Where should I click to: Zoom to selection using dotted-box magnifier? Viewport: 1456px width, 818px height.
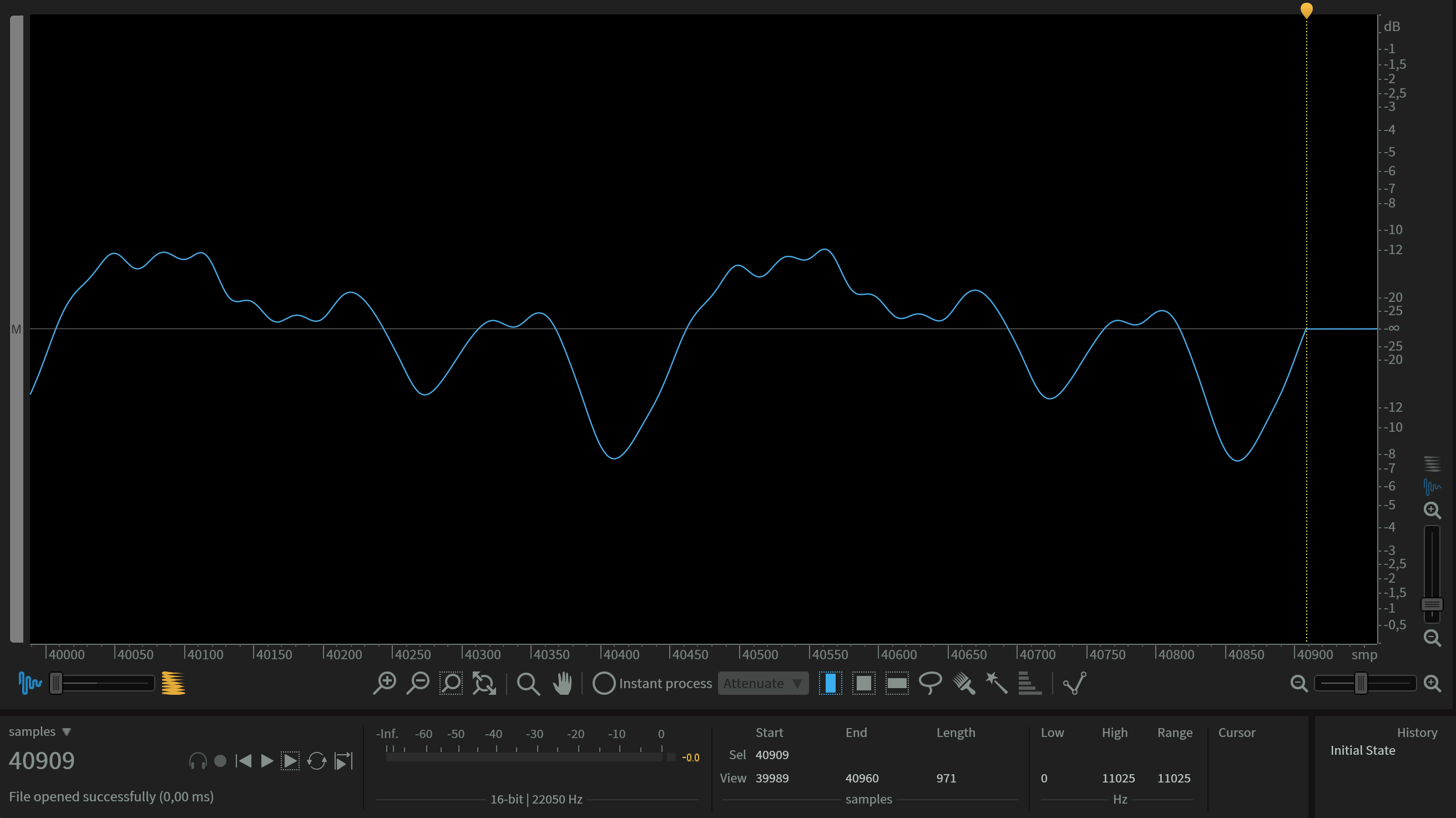click(x=451, y=683)
